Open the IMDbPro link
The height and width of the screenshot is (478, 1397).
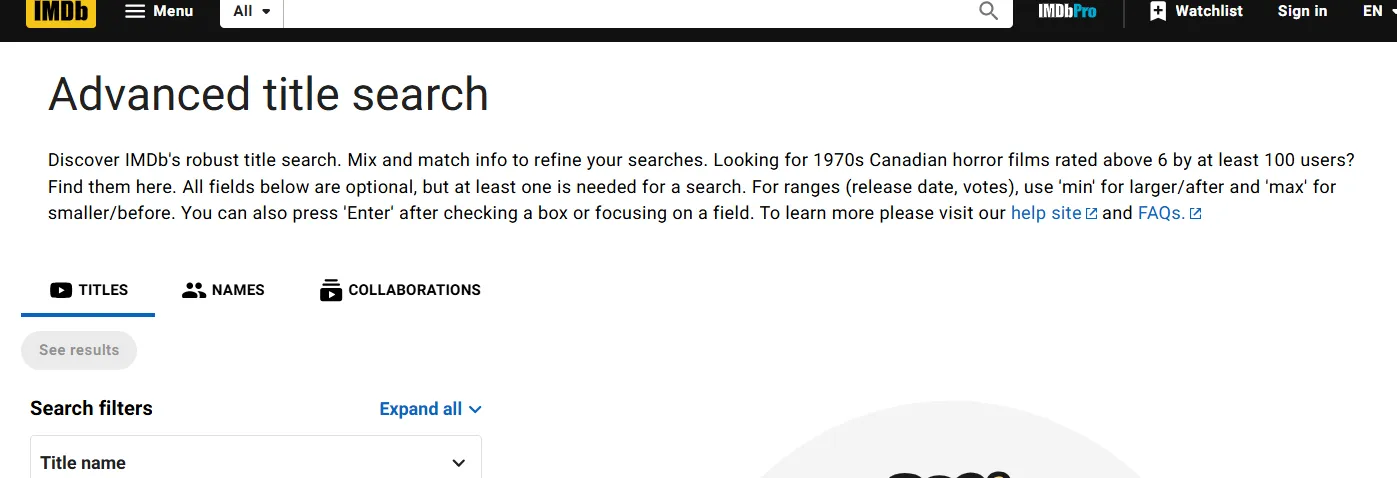point(1067,11)
